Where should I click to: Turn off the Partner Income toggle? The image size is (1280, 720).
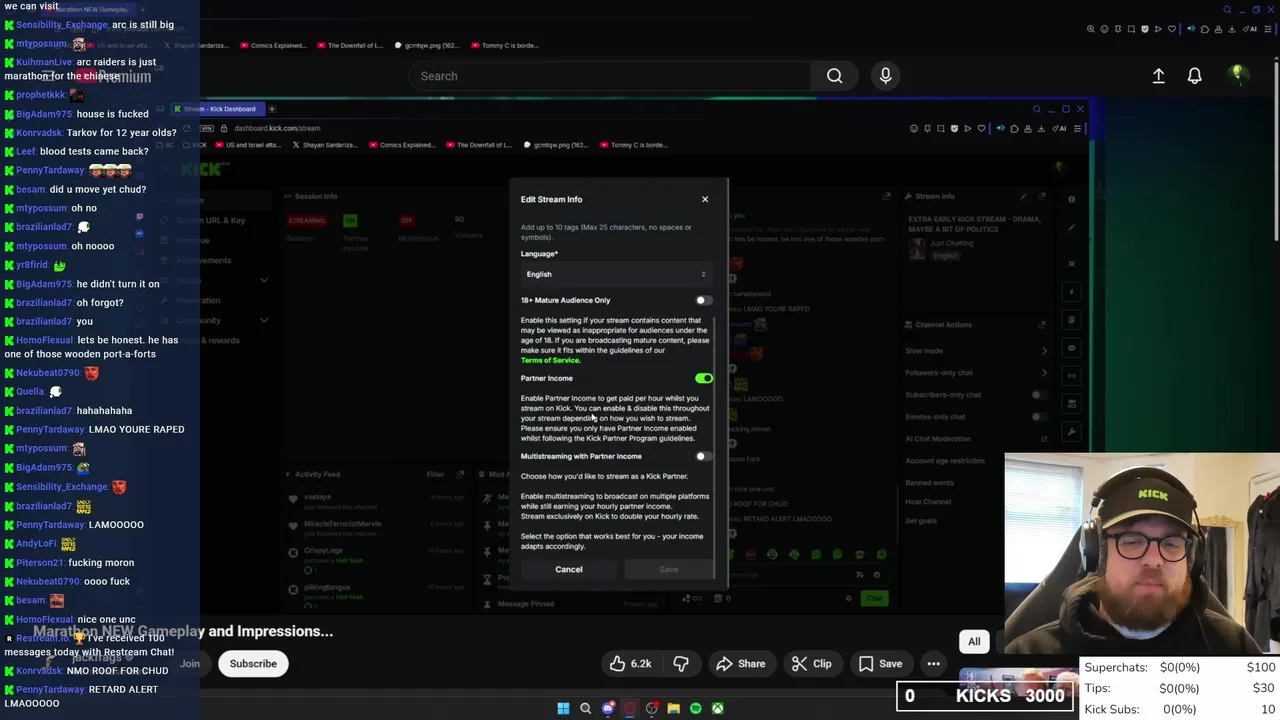click(x=704, y=378)
